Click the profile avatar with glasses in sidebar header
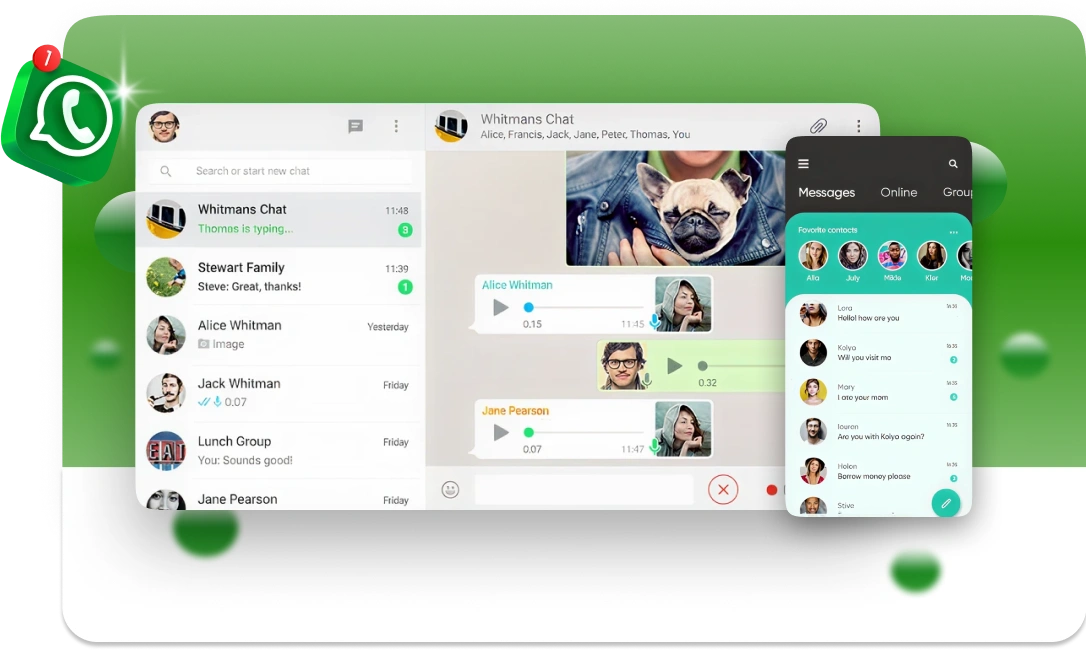The image size is (1086, 655). pos(164,126)
